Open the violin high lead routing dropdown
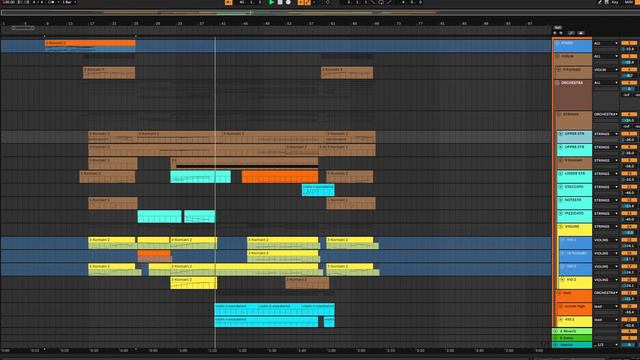Screen dimensions: 640x360 click(x=606, y=307)
